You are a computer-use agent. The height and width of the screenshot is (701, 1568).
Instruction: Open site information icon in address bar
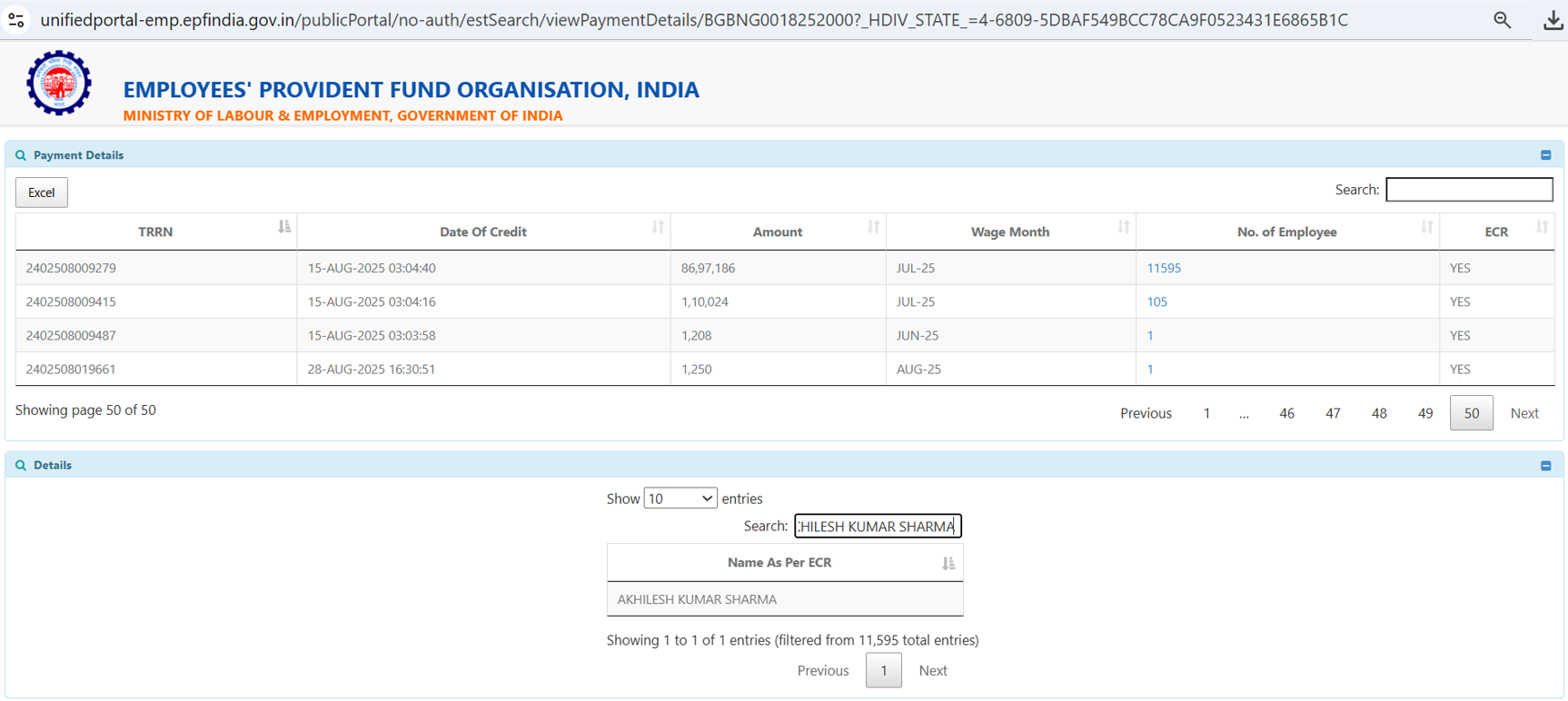tap(15, 20)
